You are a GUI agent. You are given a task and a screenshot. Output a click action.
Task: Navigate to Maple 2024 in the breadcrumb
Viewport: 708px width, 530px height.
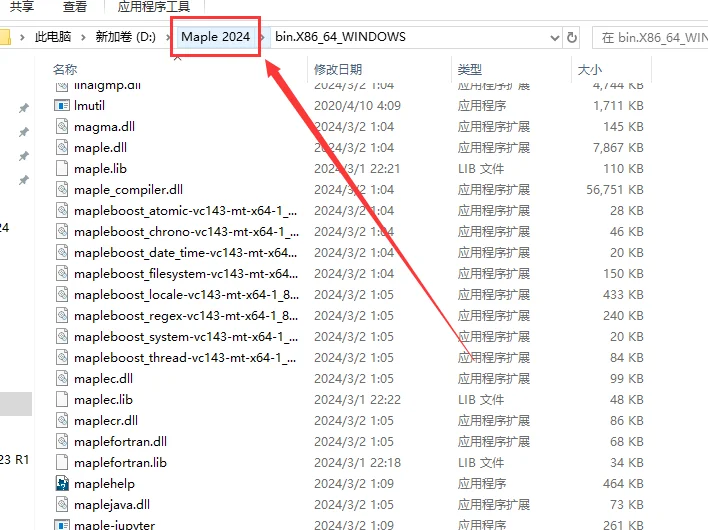coord(215,37)
